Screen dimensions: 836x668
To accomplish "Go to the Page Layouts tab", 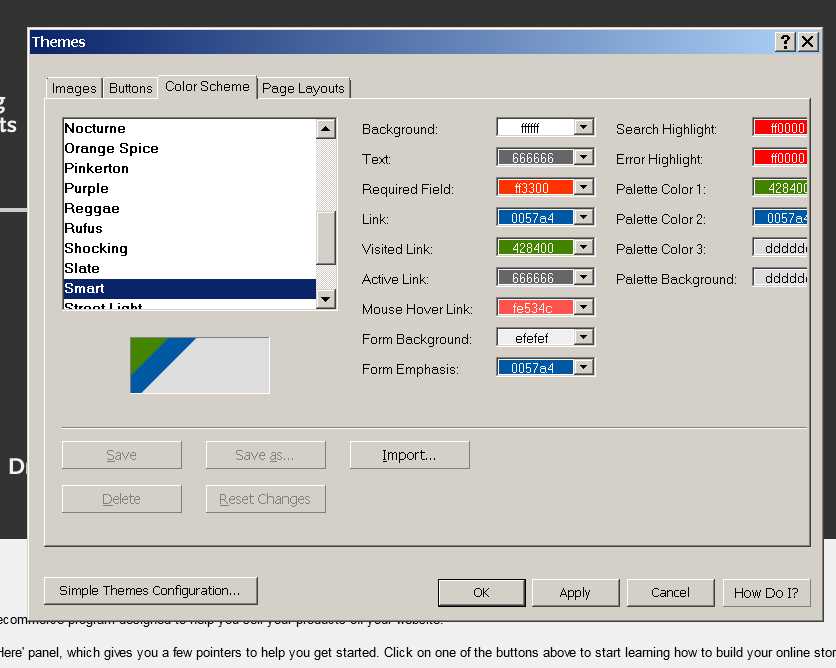I will point(303,88).
